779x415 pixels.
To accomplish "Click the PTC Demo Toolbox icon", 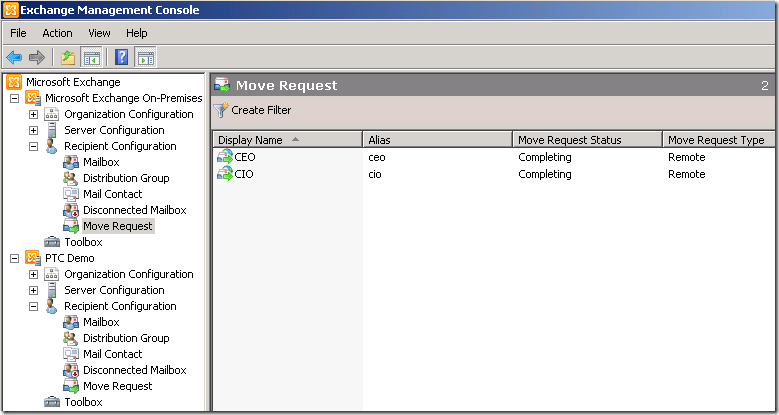I will (52, 402).
